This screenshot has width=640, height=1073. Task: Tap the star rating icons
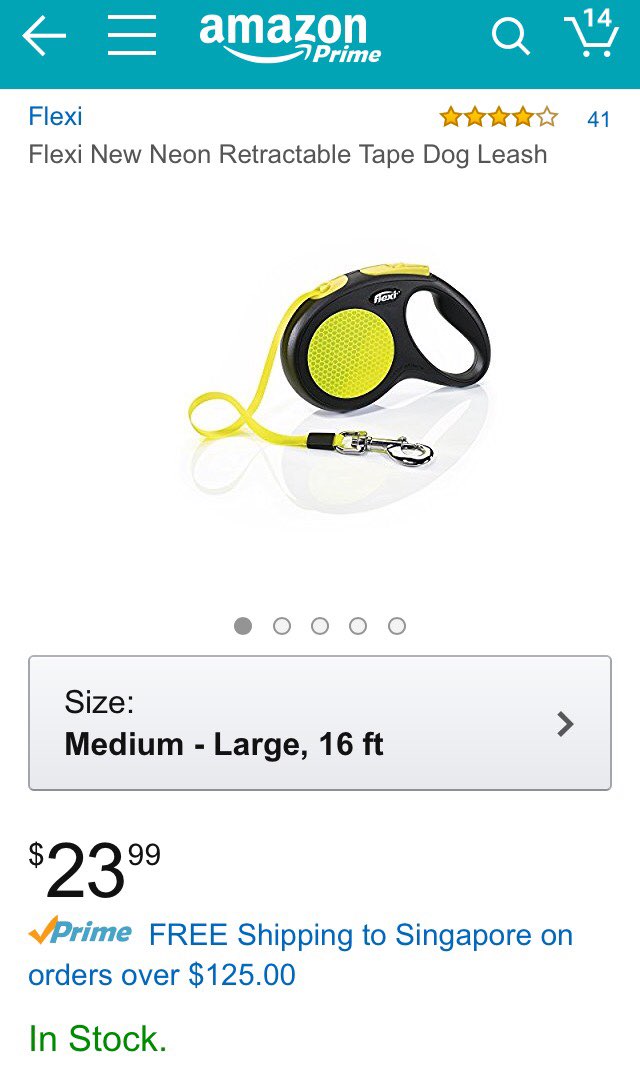pyautogui.click(x=498, y=118)
